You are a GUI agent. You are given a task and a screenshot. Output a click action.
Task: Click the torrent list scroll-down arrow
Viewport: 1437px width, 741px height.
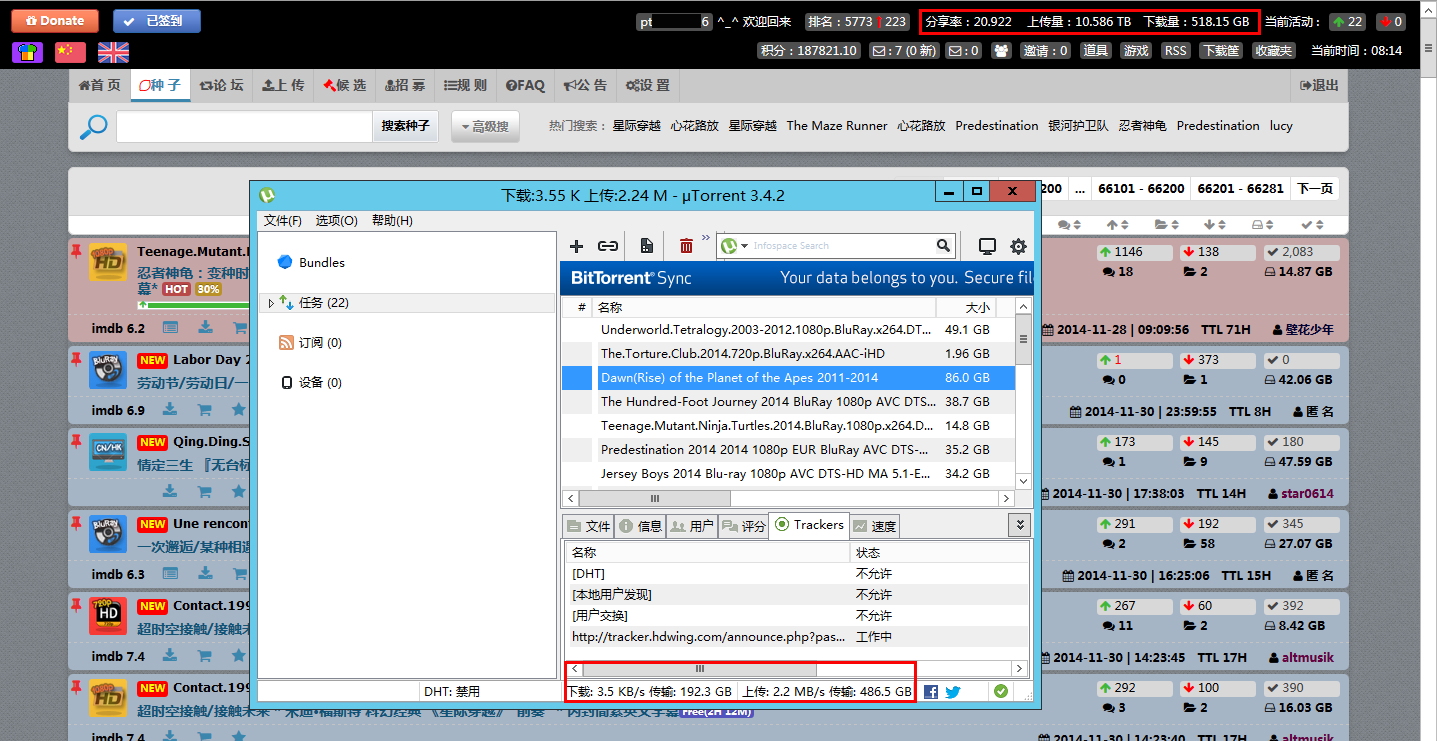(1023, 481)
